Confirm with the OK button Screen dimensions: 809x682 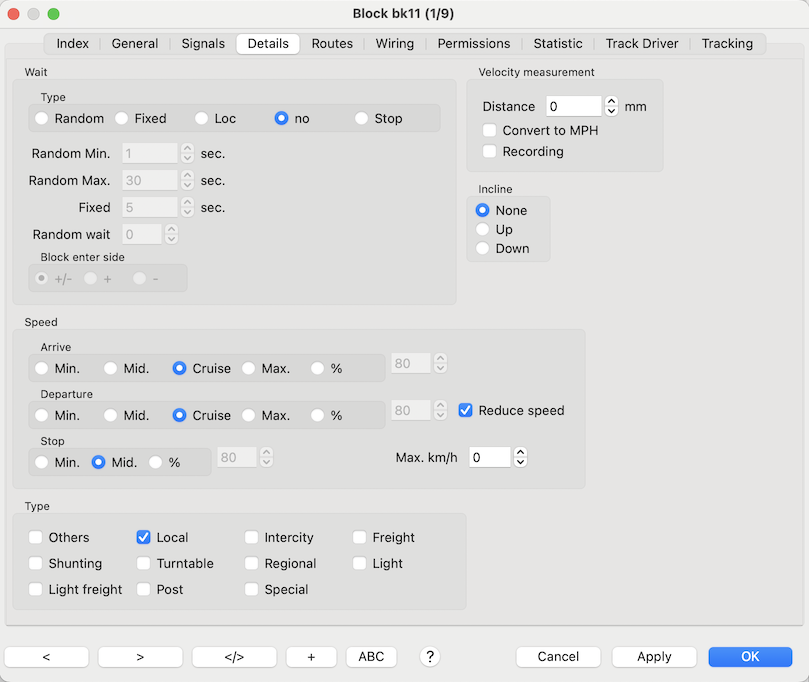[x=750, y=657]
